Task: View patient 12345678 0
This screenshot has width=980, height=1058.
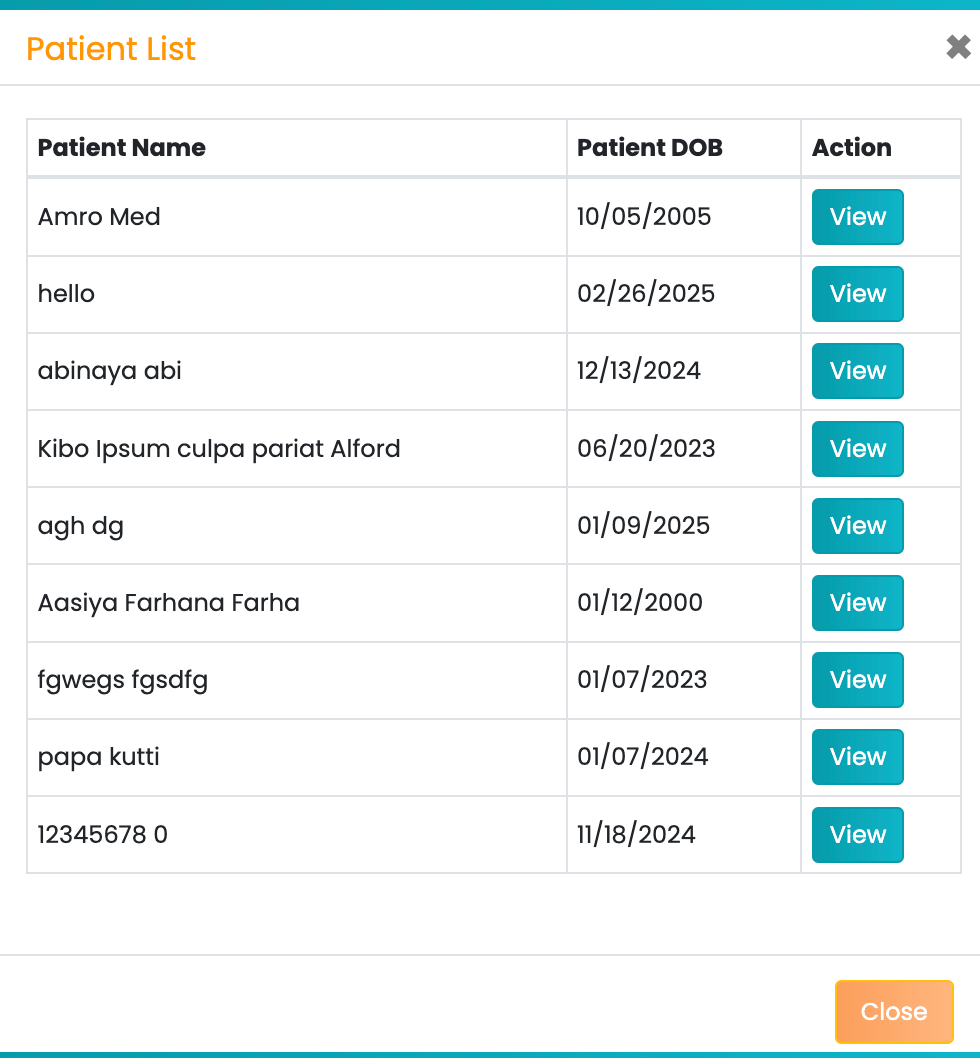Action: coord(857,835)
